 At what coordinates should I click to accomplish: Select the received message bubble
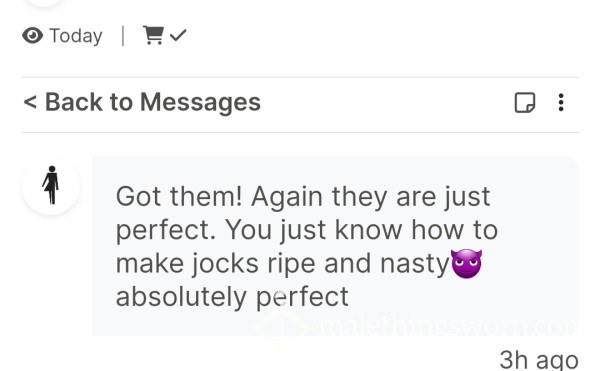coord(336,246)
